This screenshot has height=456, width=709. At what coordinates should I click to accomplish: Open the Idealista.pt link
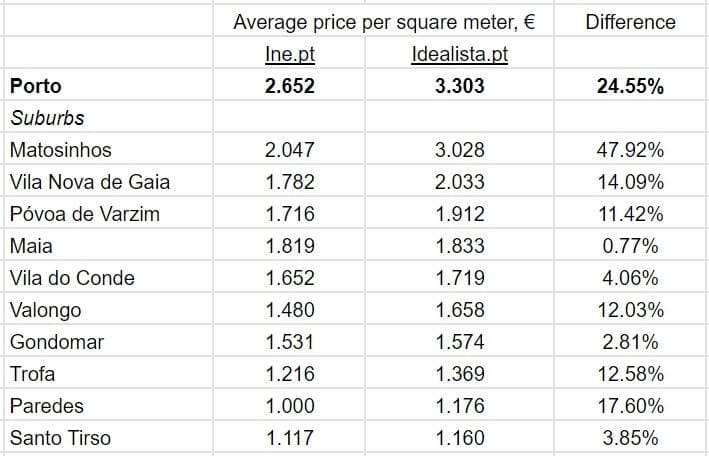pyautogui.click(x=459, y=54)
